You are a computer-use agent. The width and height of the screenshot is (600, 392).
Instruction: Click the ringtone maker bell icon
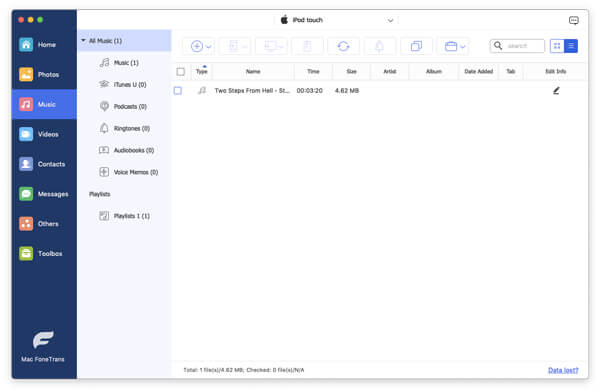[x=379, y=46]
